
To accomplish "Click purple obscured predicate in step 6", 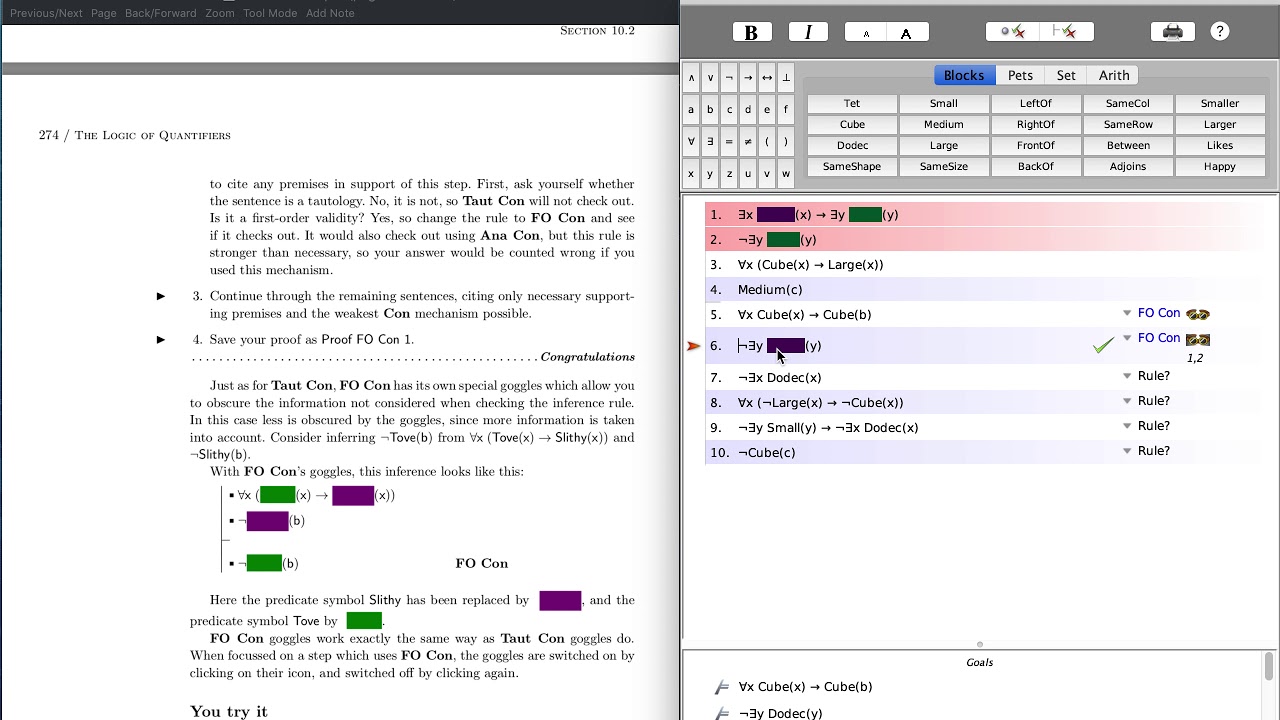I will click(786, 346).
